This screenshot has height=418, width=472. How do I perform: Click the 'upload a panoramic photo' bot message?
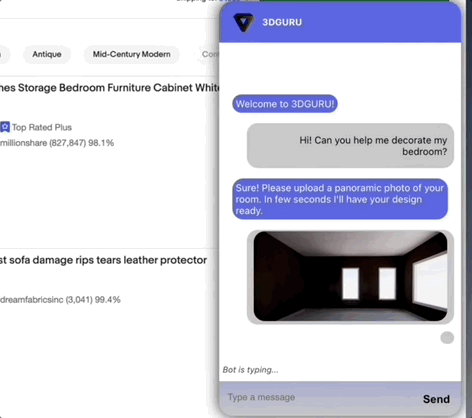coord(340,199)
